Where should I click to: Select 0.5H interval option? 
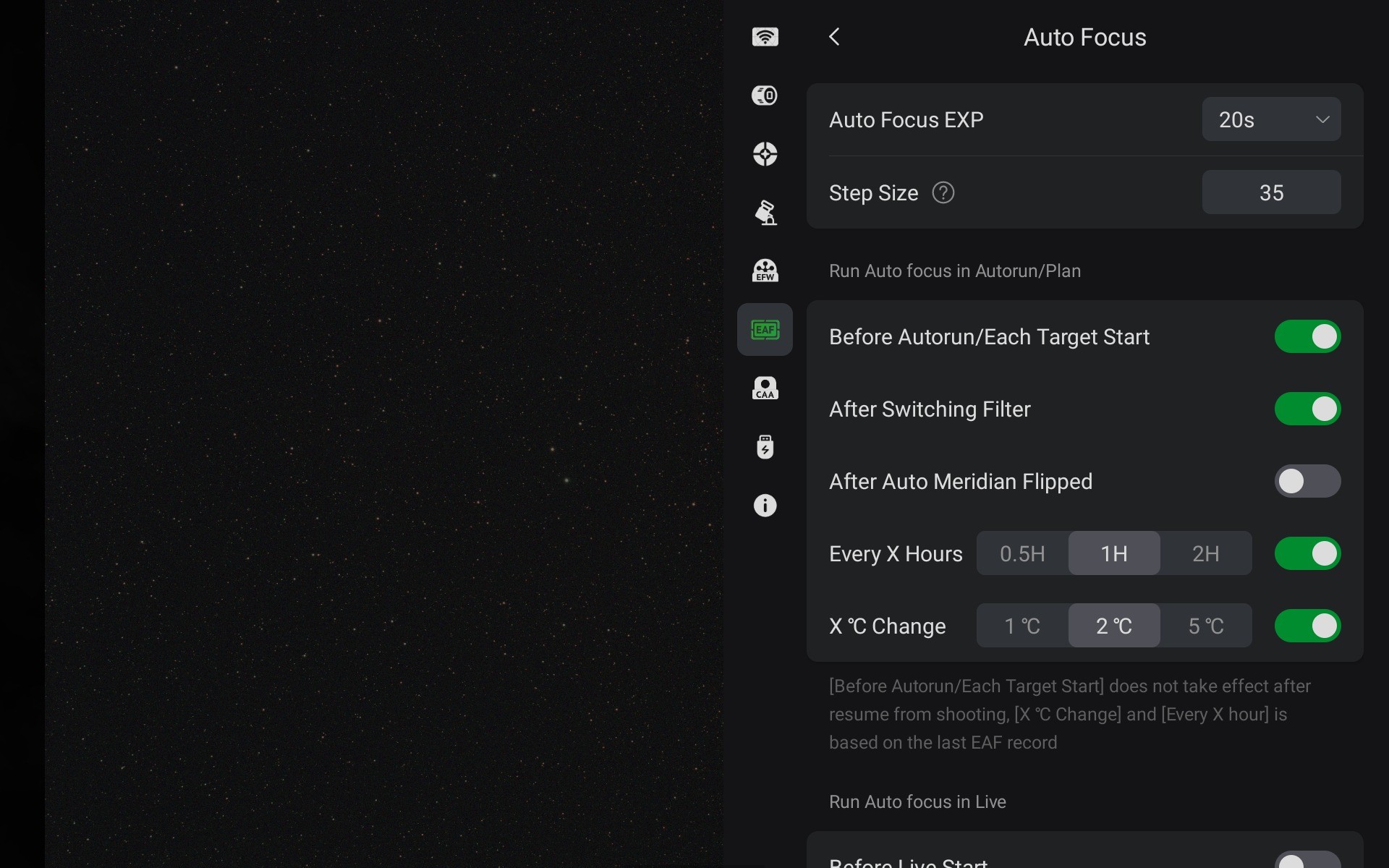(1022, 553)
